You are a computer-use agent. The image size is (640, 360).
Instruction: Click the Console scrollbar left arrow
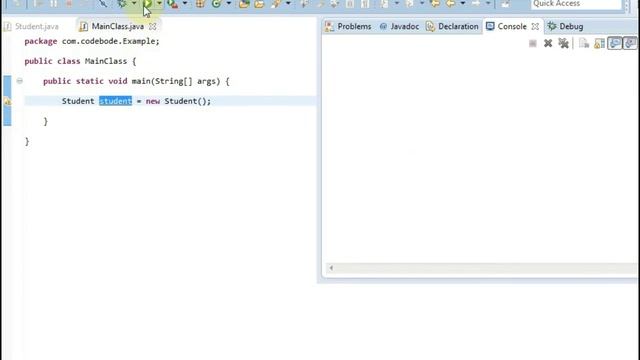point(331,268)
